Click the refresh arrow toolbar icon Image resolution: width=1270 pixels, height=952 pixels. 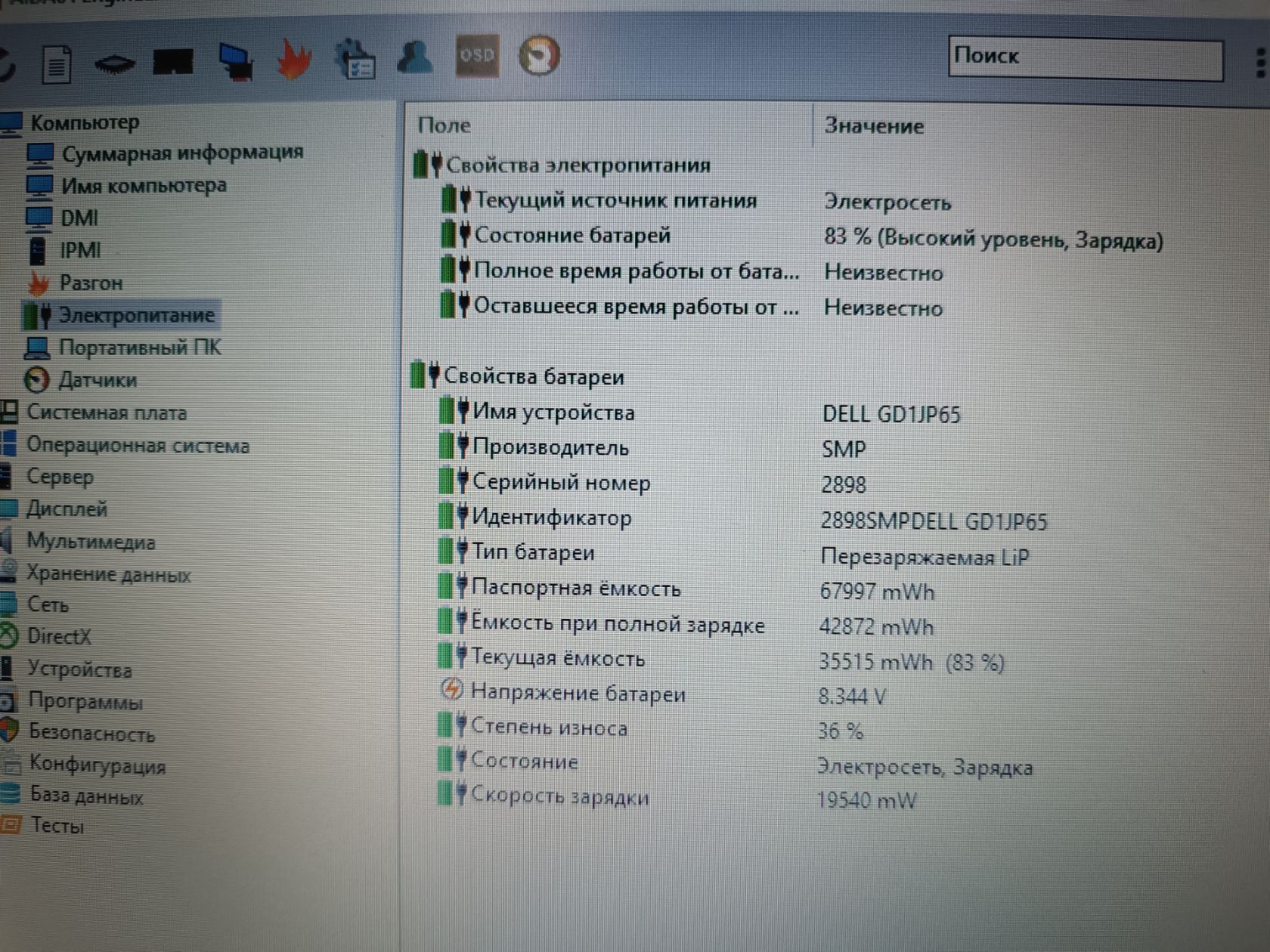pyautogui.click(x=6, y=64)
